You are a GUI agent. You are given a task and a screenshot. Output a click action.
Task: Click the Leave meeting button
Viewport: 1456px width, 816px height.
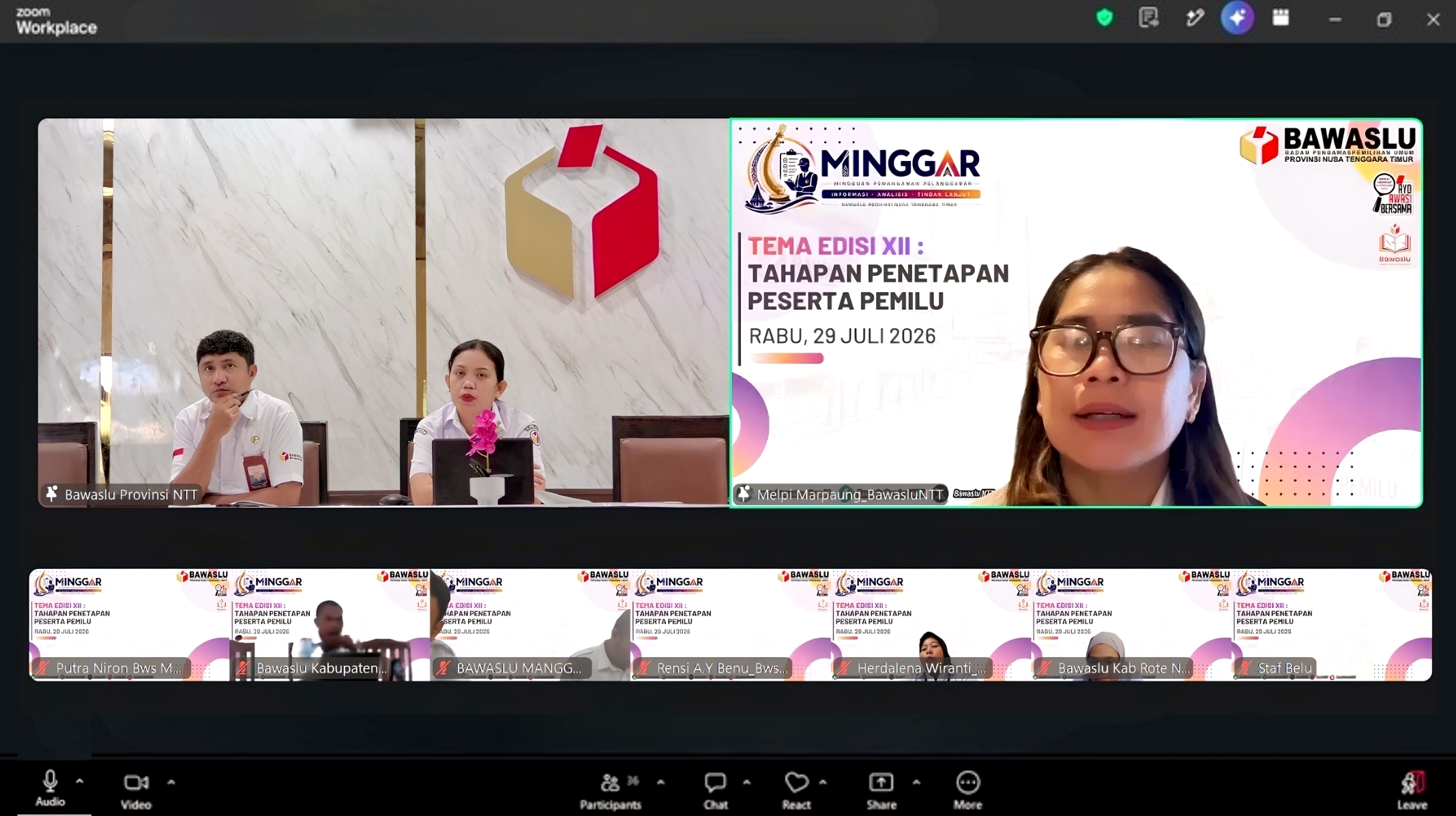[1412, 791]
